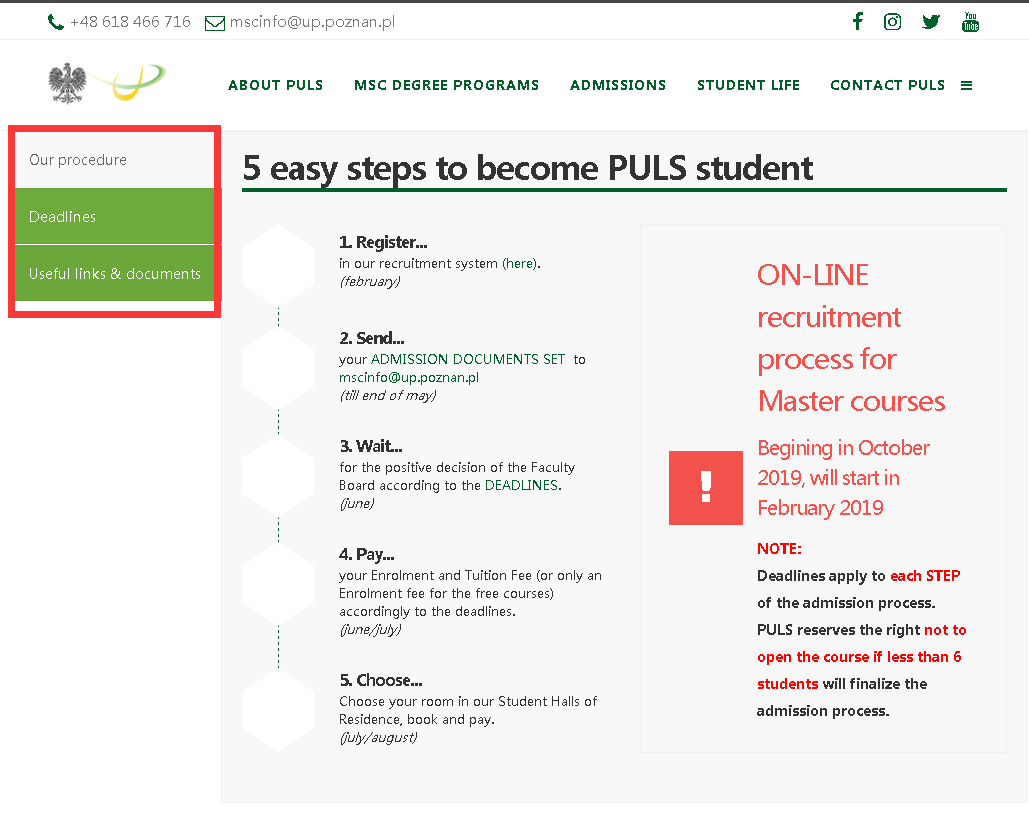Click the red 'NOTE:' label

click(x=779, y=549)
